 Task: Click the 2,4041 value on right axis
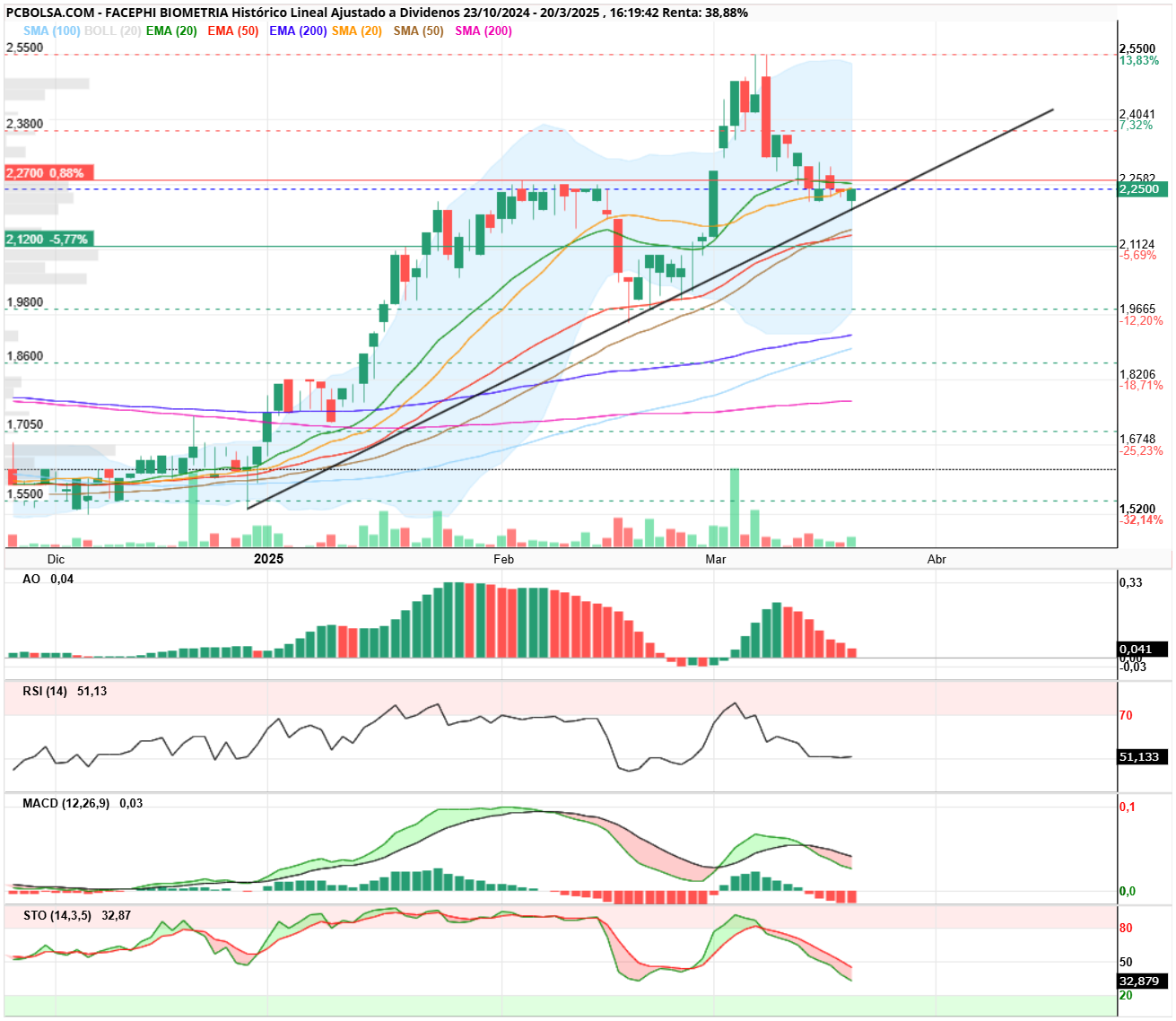point(1137,114)
